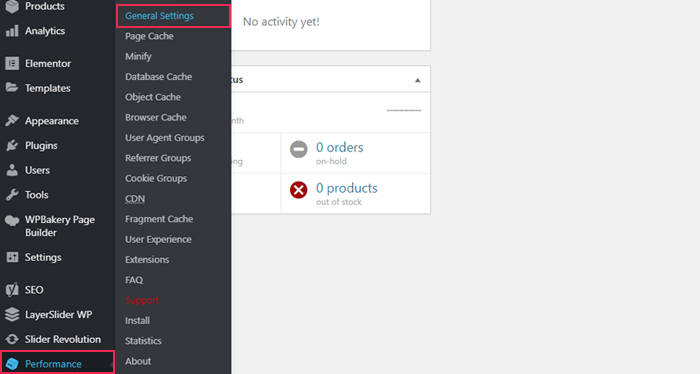700x374 pixels.
Task: Click the Appearance paintbrush icon
Action: (12, 121)
